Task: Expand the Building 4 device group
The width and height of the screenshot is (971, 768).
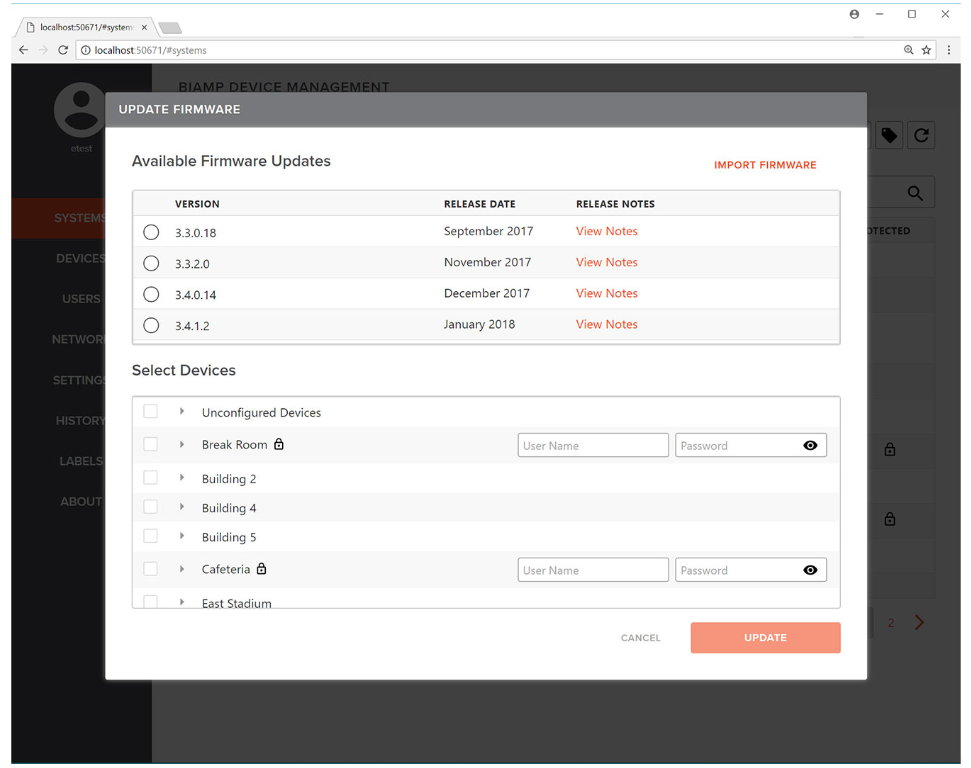Action: [x=182, y=508]
